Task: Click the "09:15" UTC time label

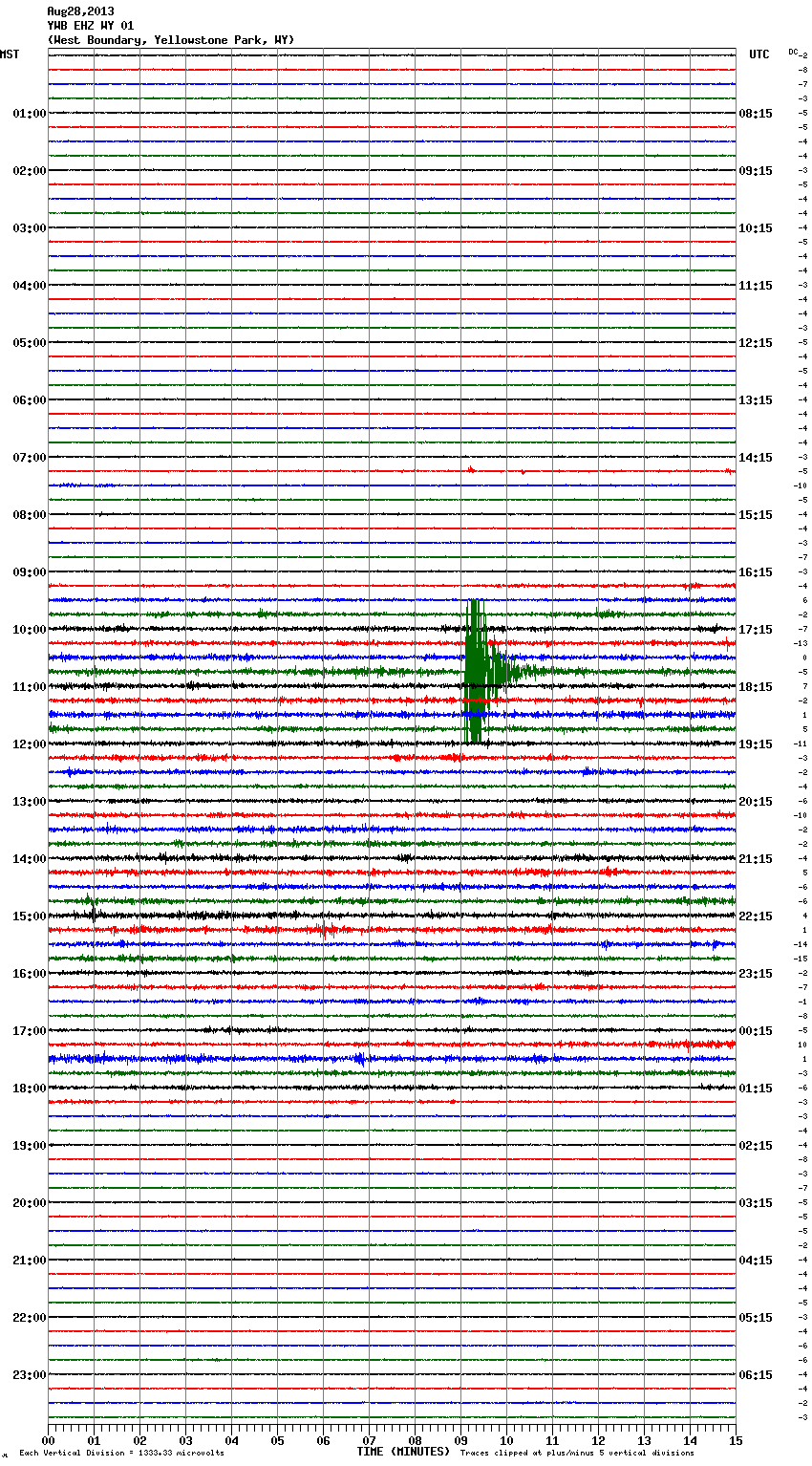Action: [756, 171]
